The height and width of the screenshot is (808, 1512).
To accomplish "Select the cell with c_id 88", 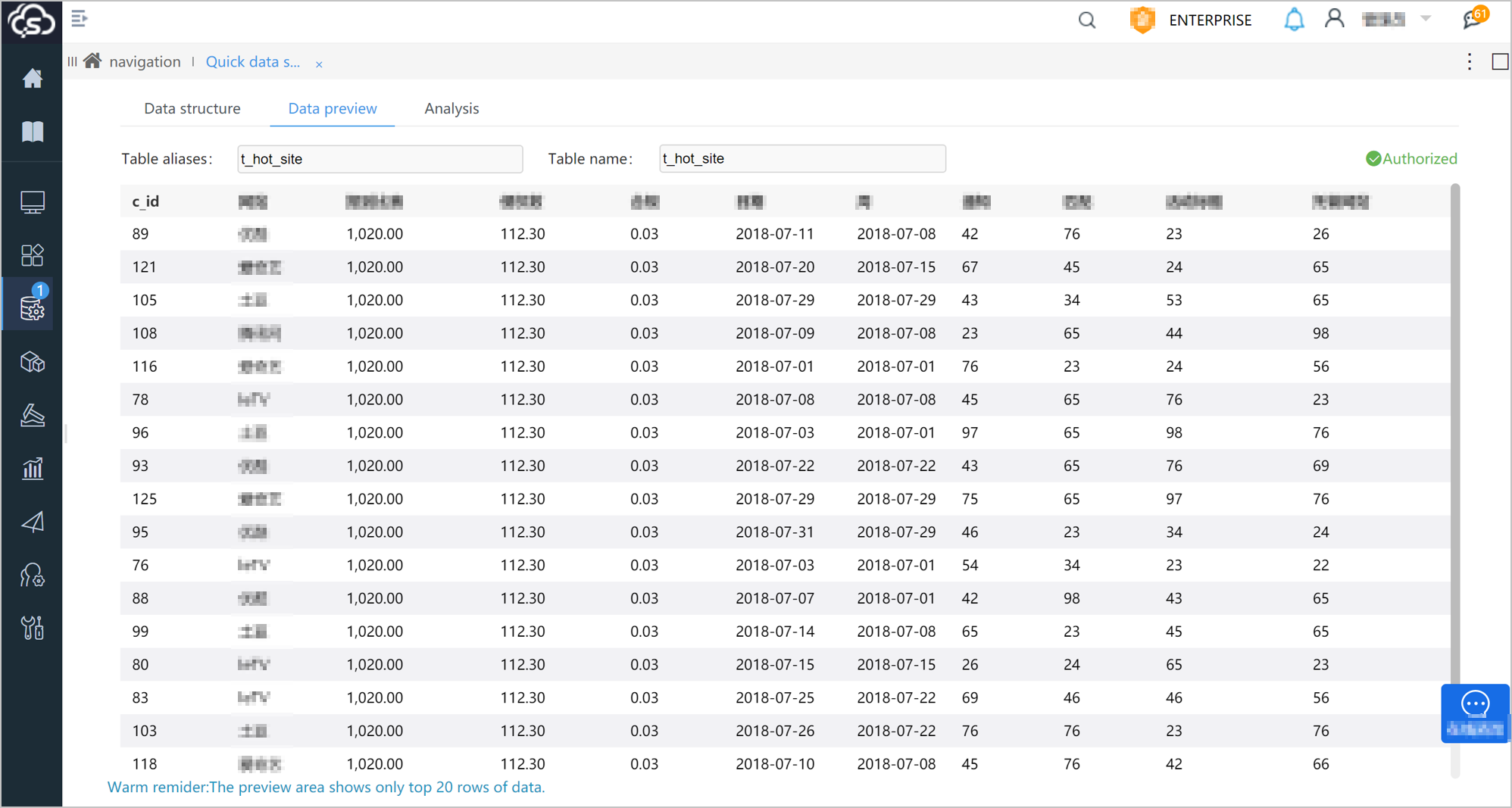I will pyautogui.click(x=140, y=598).
